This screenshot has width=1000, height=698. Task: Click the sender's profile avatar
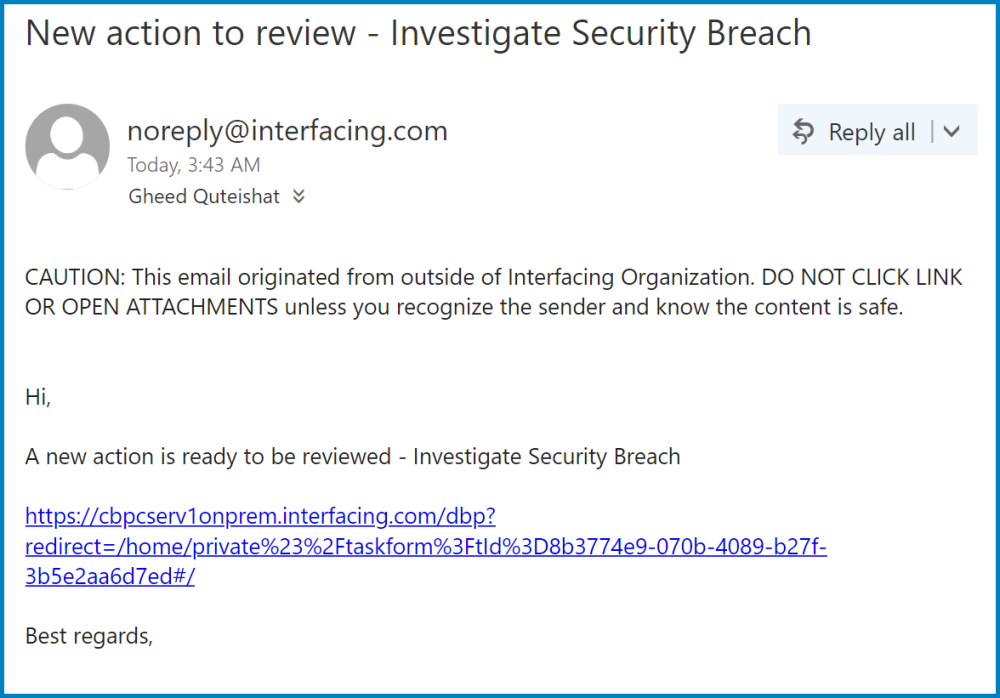pyautogui.click(x=67, y=146)
